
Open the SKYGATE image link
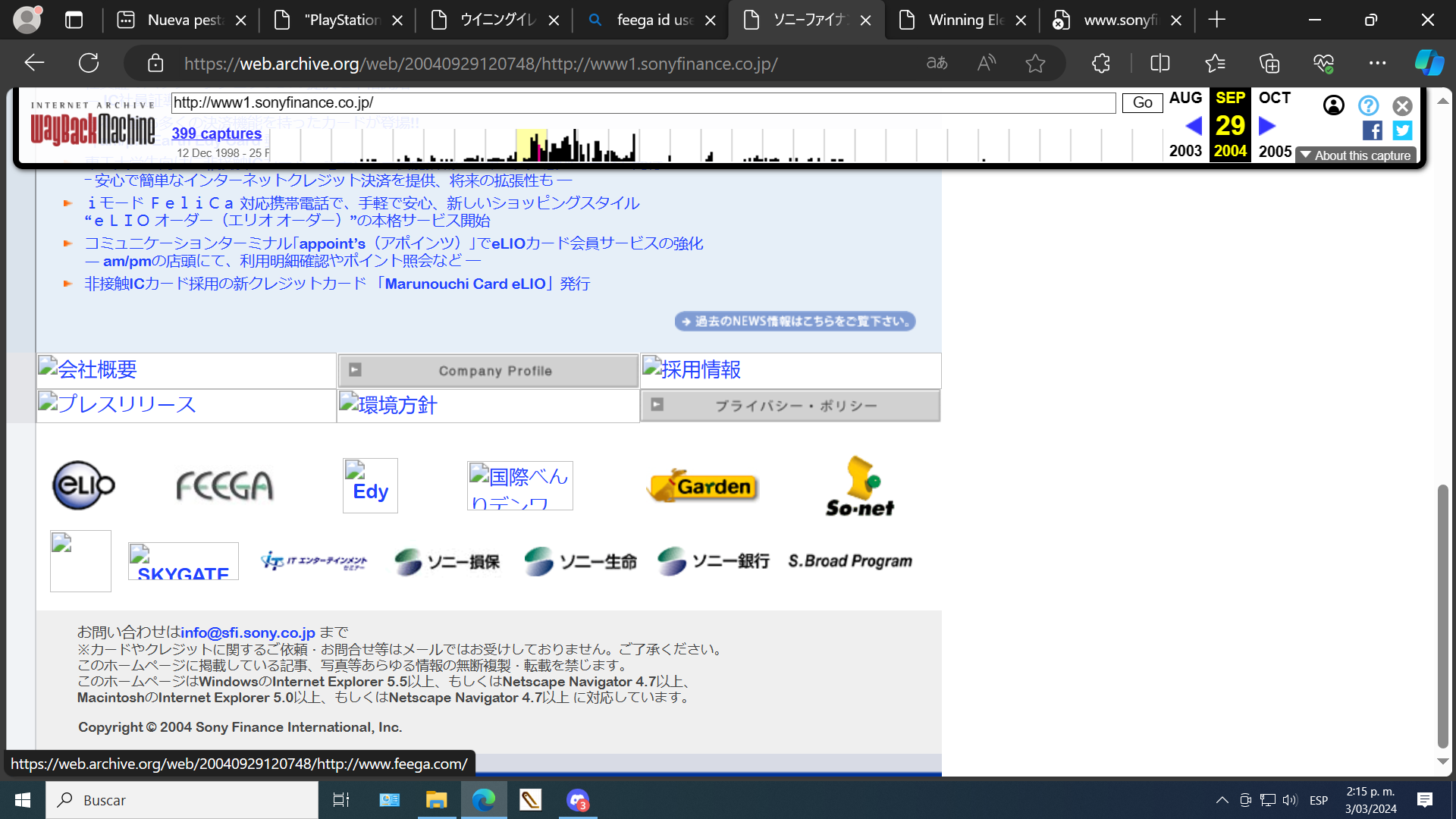tap(184, 561)
